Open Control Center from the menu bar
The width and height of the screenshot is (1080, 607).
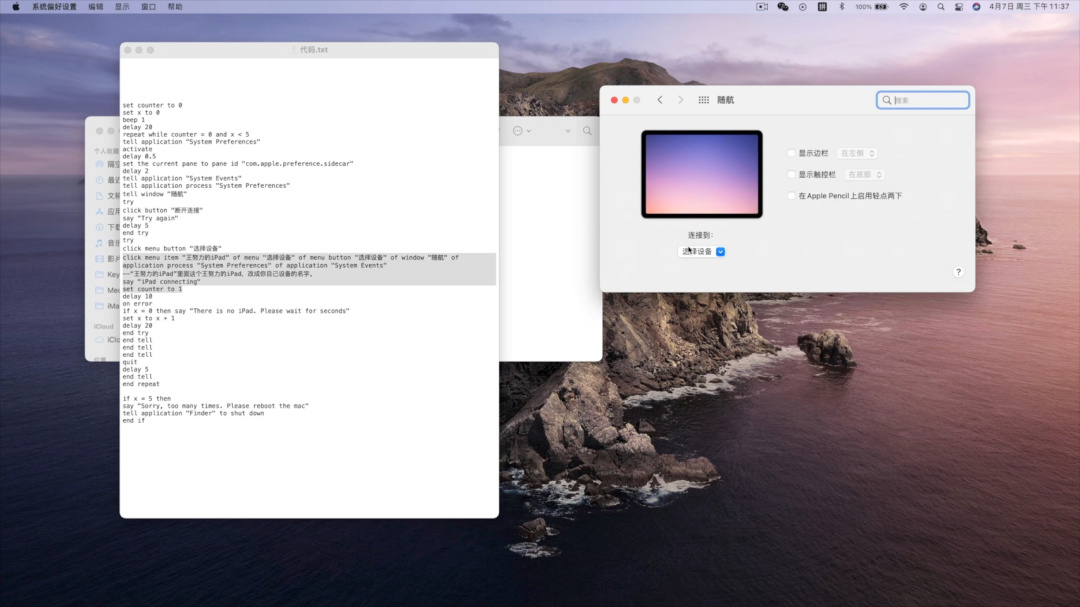point(958,6)
